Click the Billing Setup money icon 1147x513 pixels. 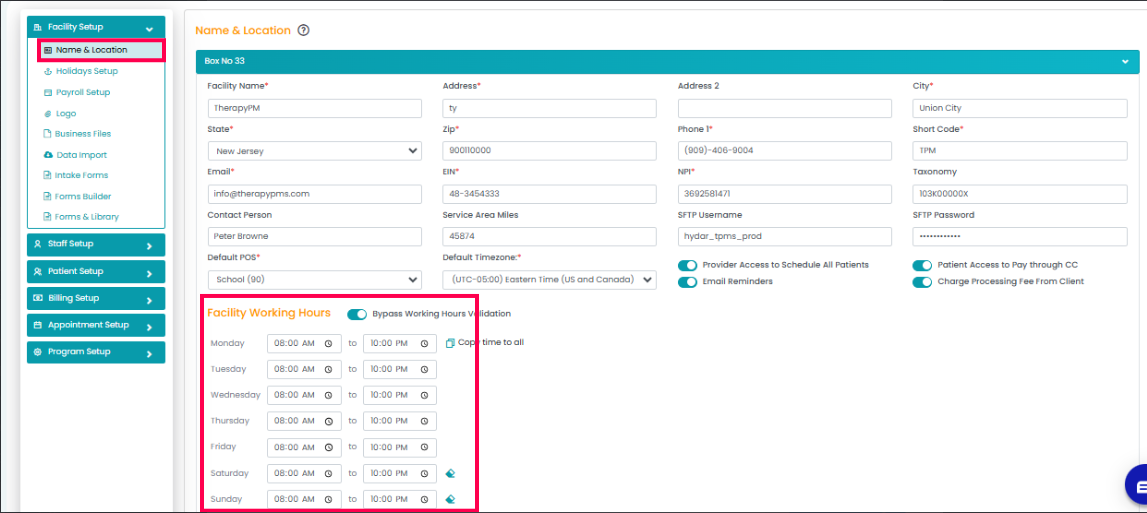[38, 298]
